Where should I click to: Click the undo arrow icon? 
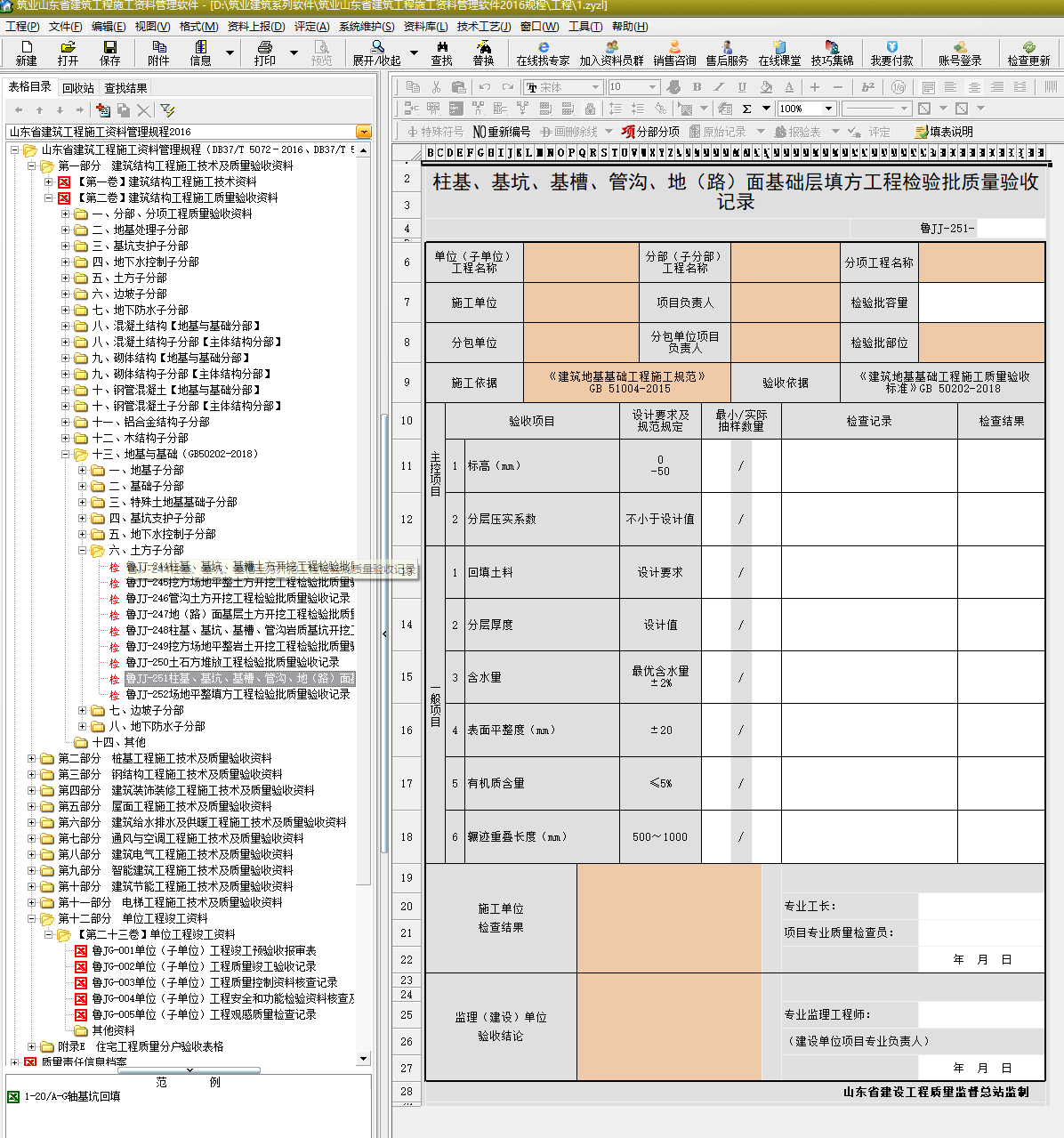484,86
